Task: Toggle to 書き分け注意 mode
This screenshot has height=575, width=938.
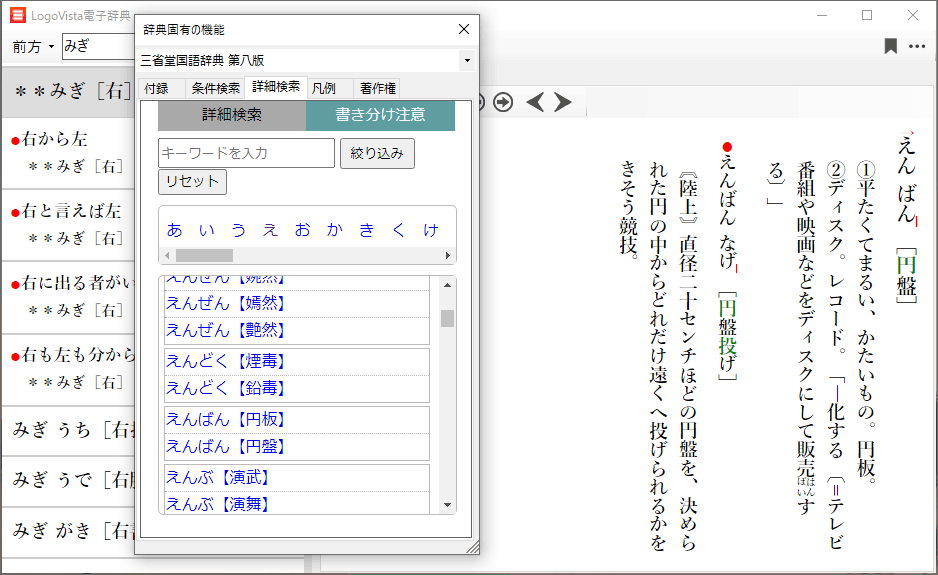Action: pos(380,115)
